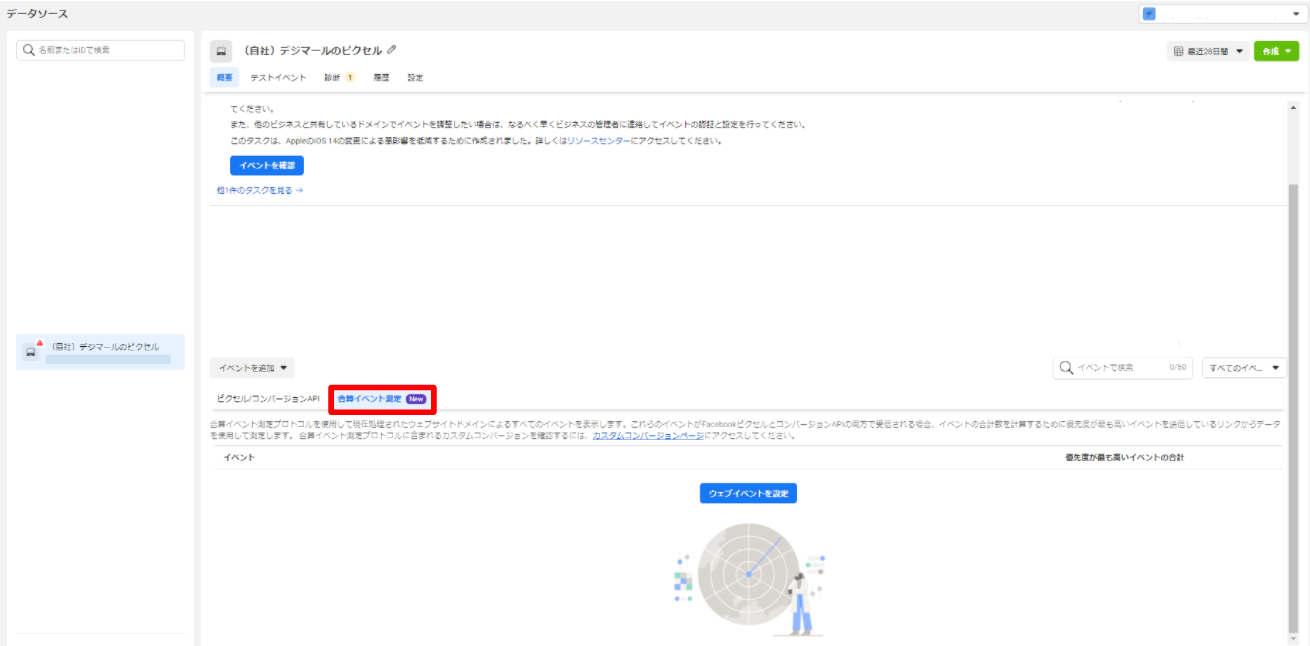
Task: Open the 最近28日間 date range dropdown
Action: click(1207, 51)
